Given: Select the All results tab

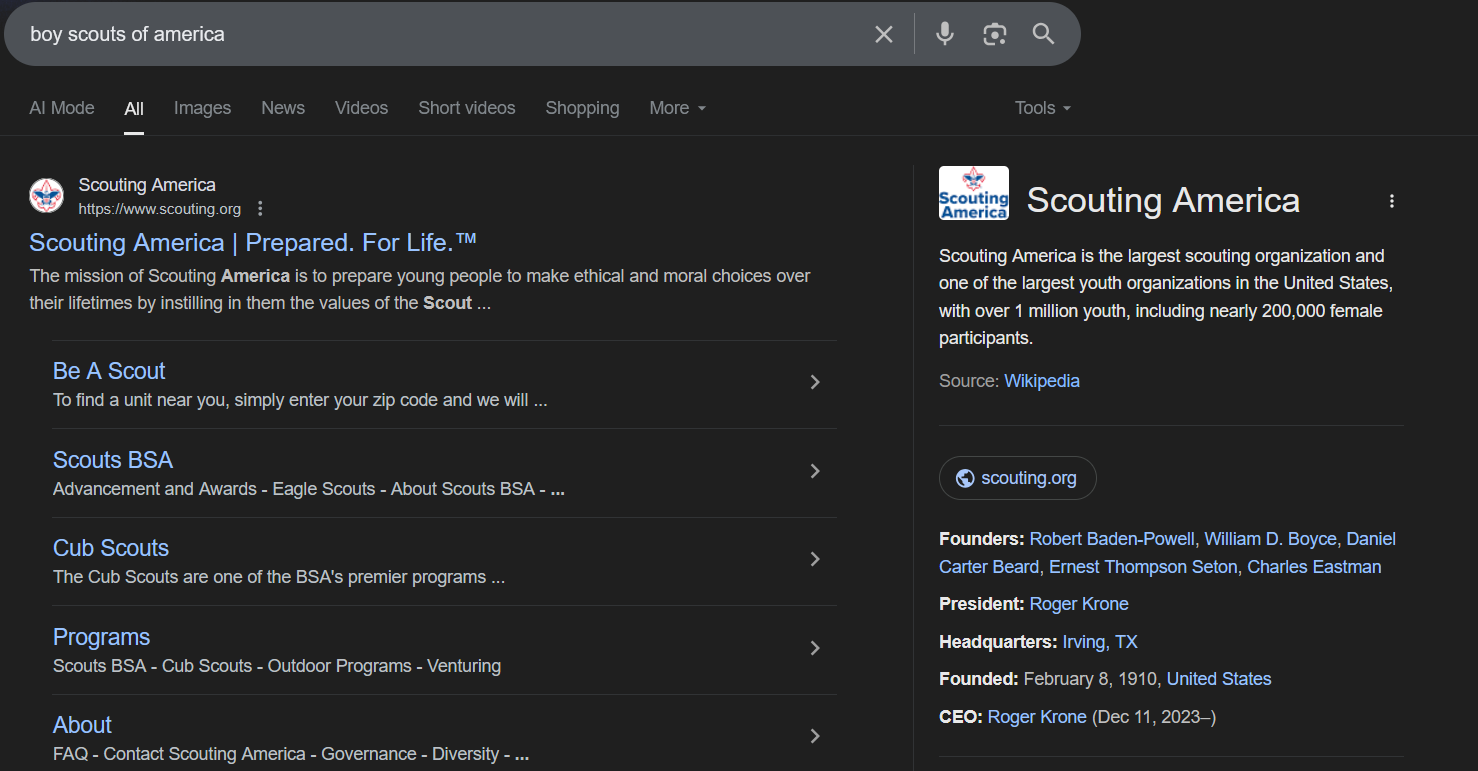Looking at the screenshot, I should click(x=134, y=108).
